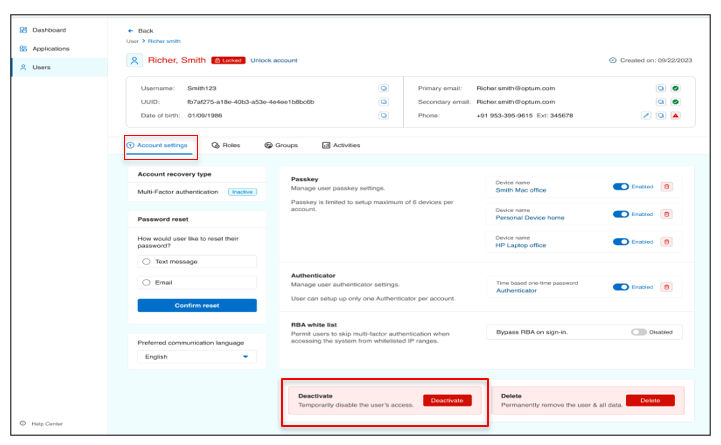Select Email password reset option

click(197, 282)
